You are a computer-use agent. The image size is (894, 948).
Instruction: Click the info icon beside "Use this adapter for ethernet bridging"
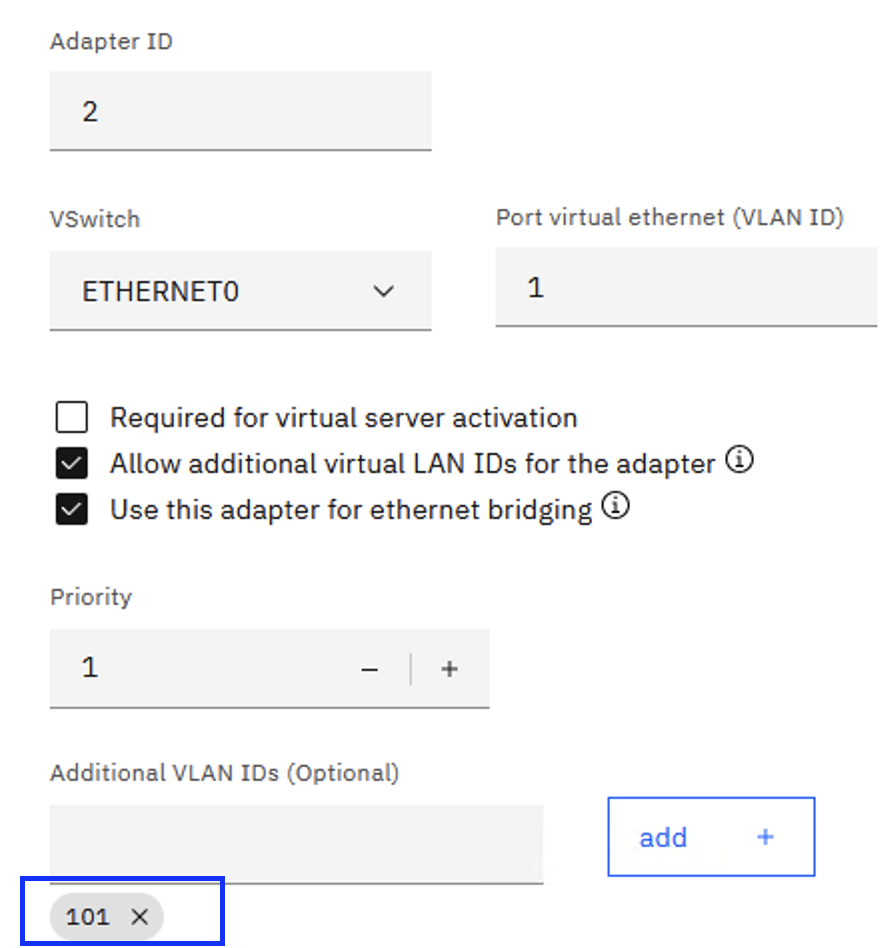[x=617, y=506]
